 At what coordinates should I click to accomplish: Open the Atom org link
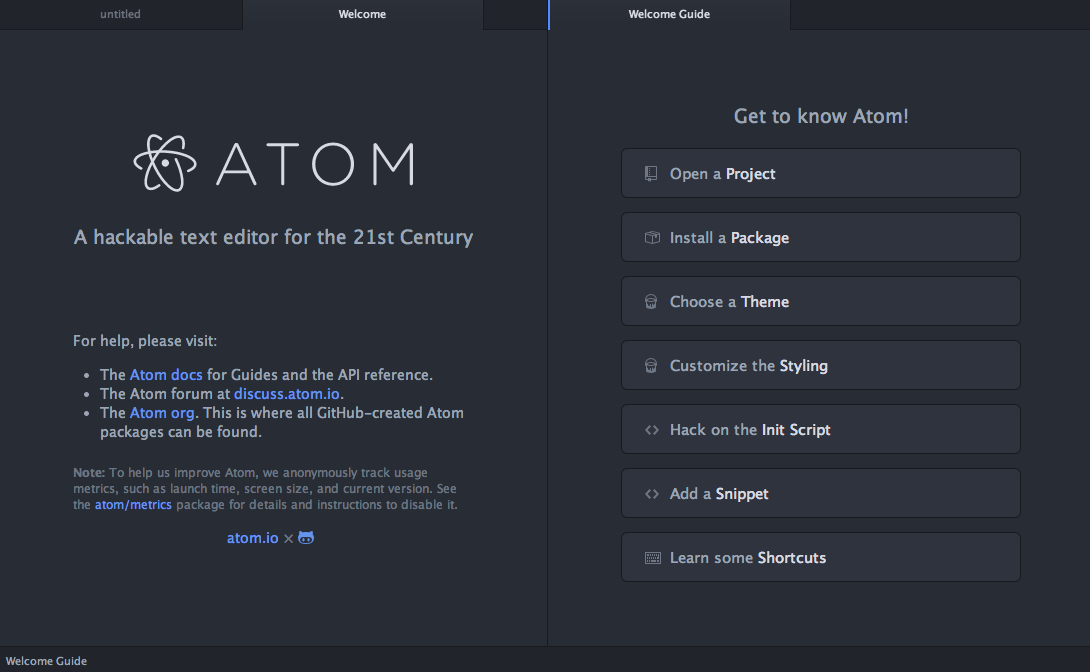pos(162,413)
